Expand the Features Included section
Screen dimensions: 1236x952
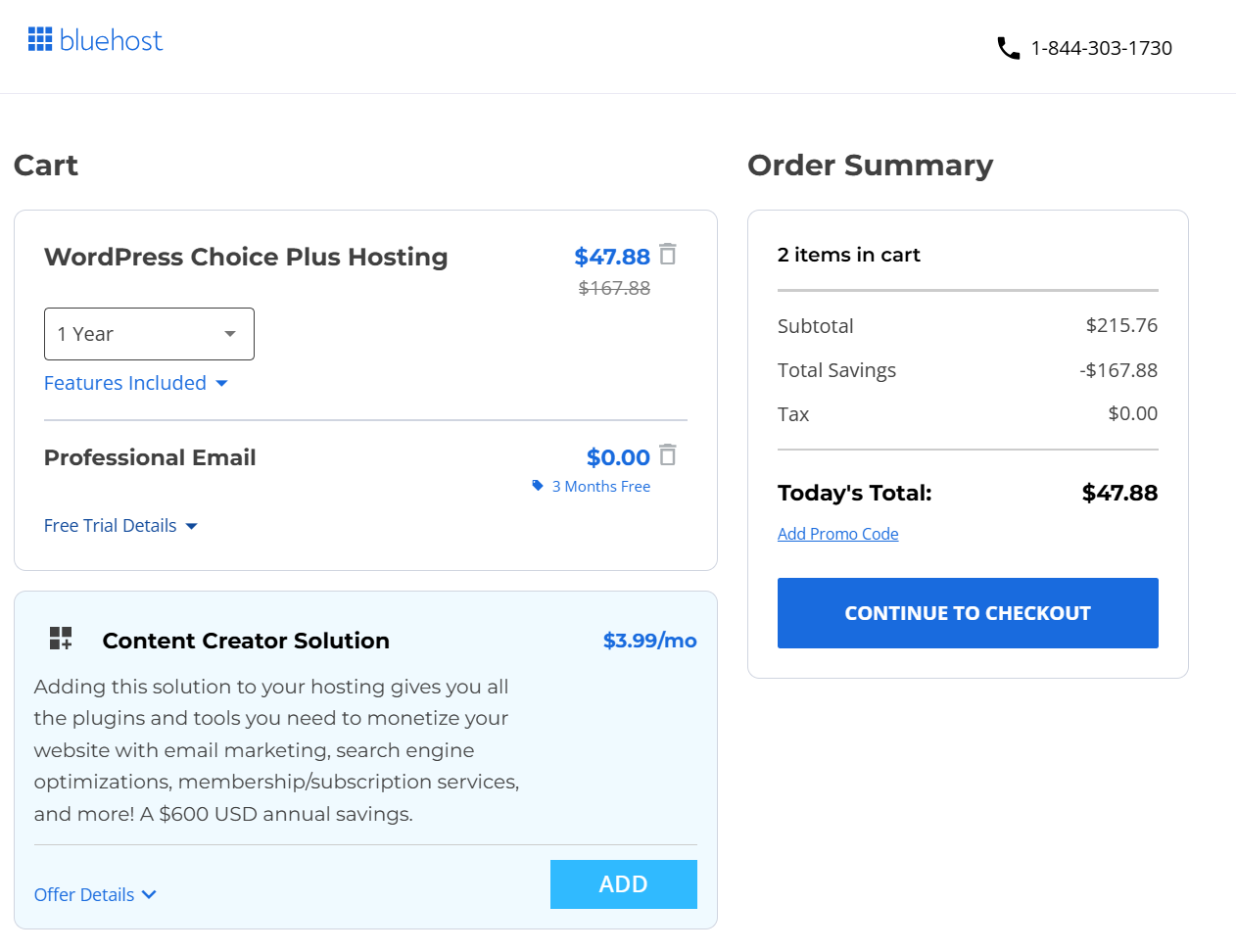(137, 383)
